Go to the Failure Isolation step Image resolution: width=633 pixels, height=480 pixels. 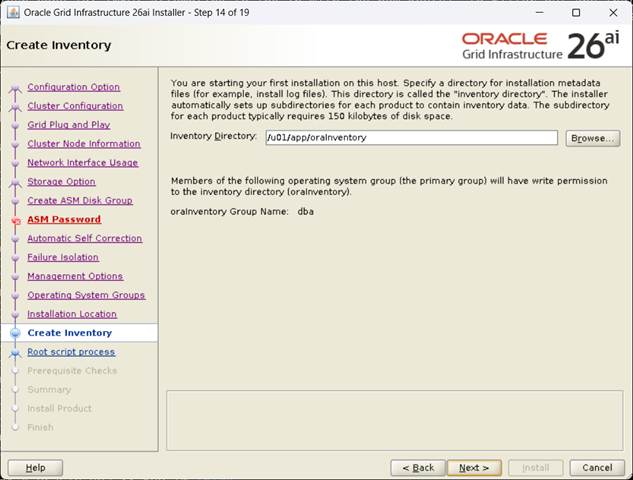[63, 257]
